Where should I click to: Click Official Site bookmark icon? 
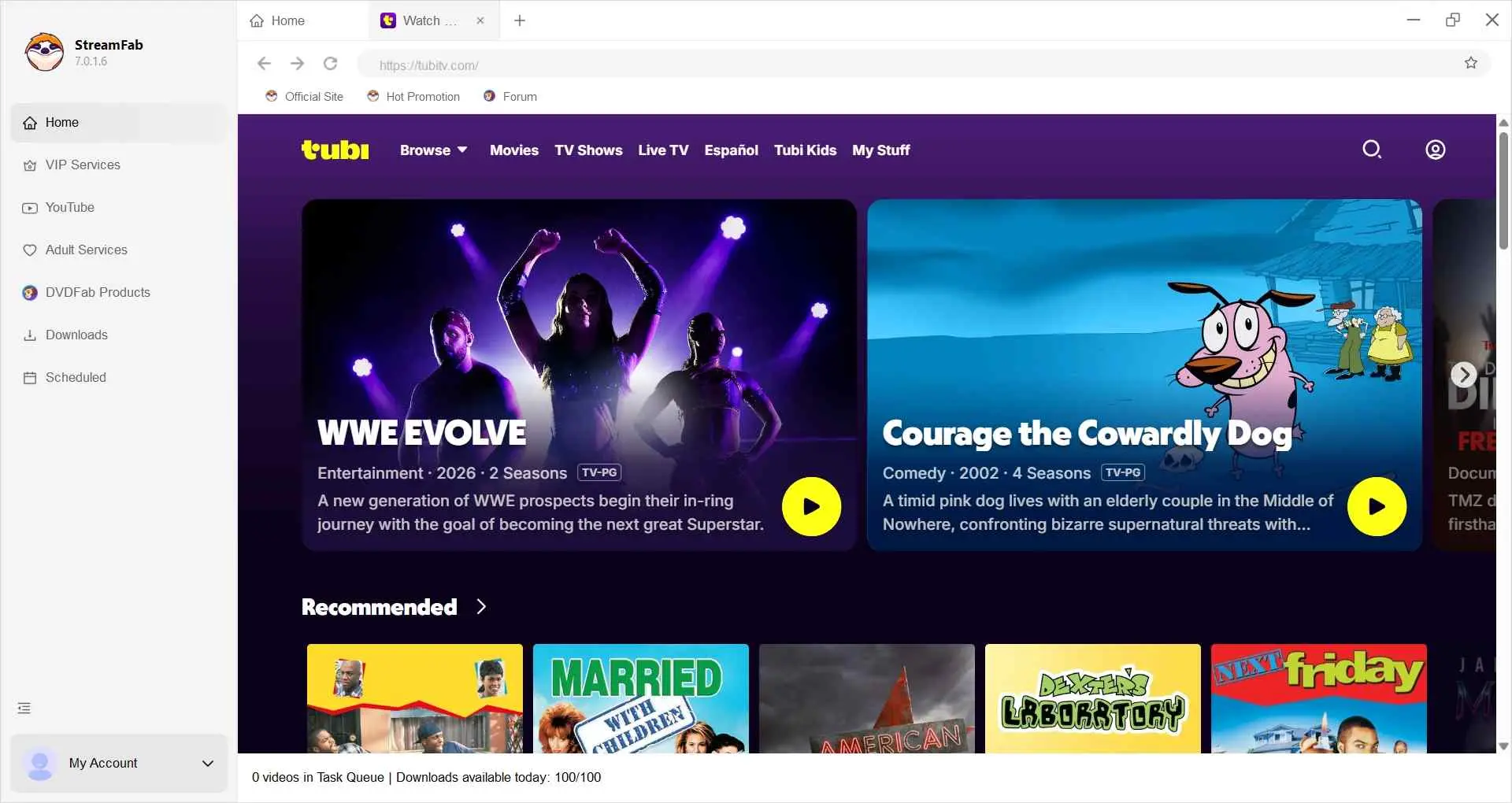(x=272, y=96)
